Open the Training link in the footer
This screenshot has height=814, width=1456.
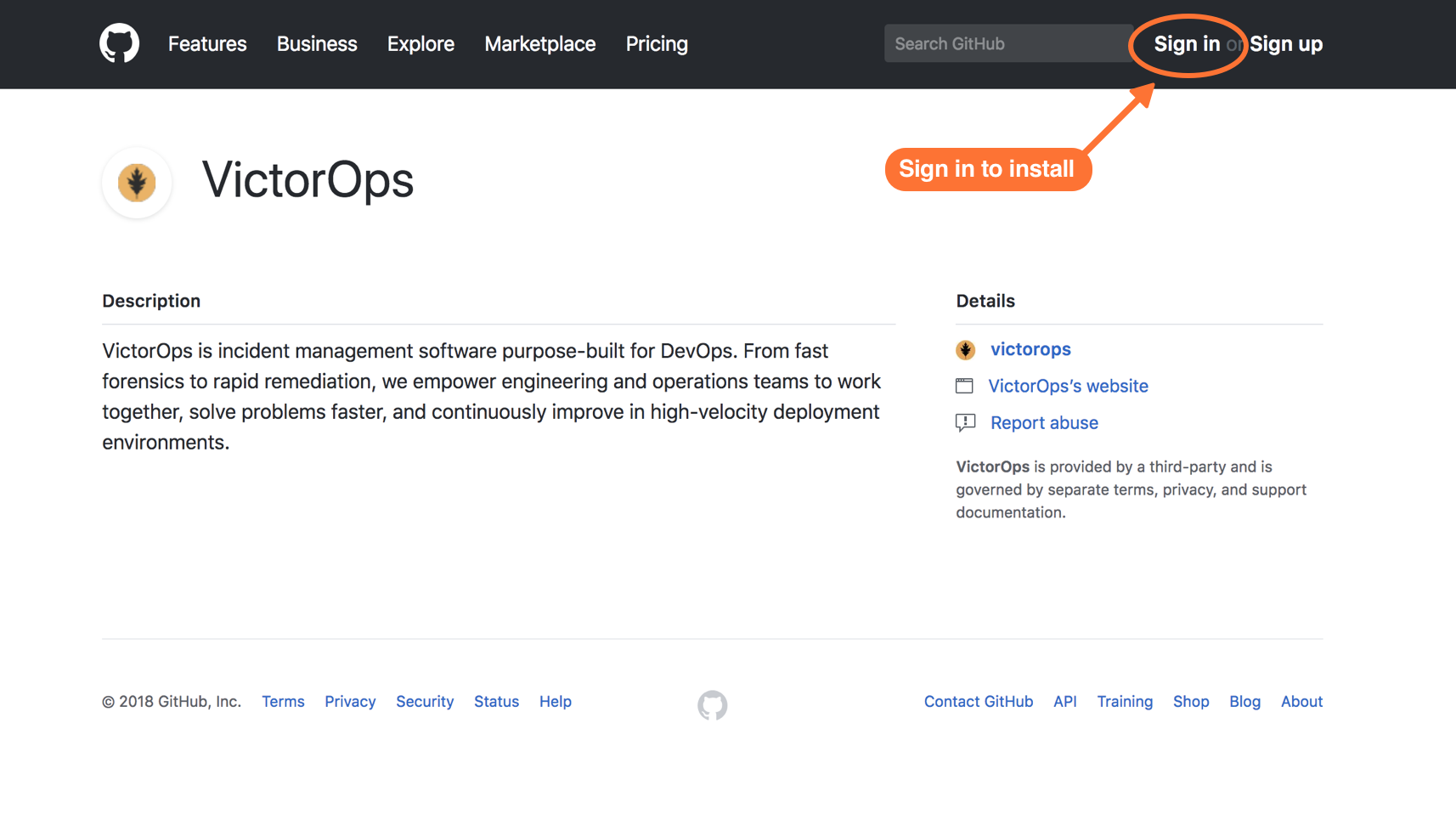(x=1125, y=701)
